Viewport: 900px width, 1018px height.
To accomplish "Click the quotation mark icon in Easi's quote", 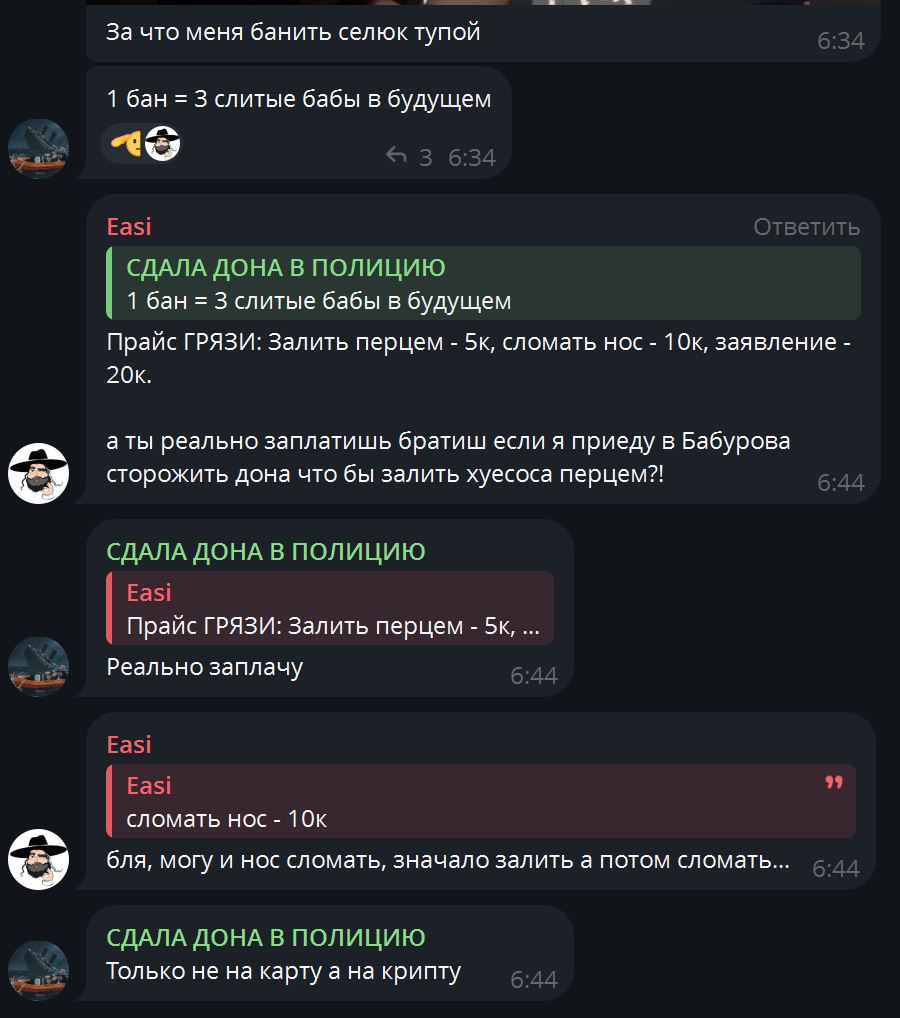I will (834, 782).
